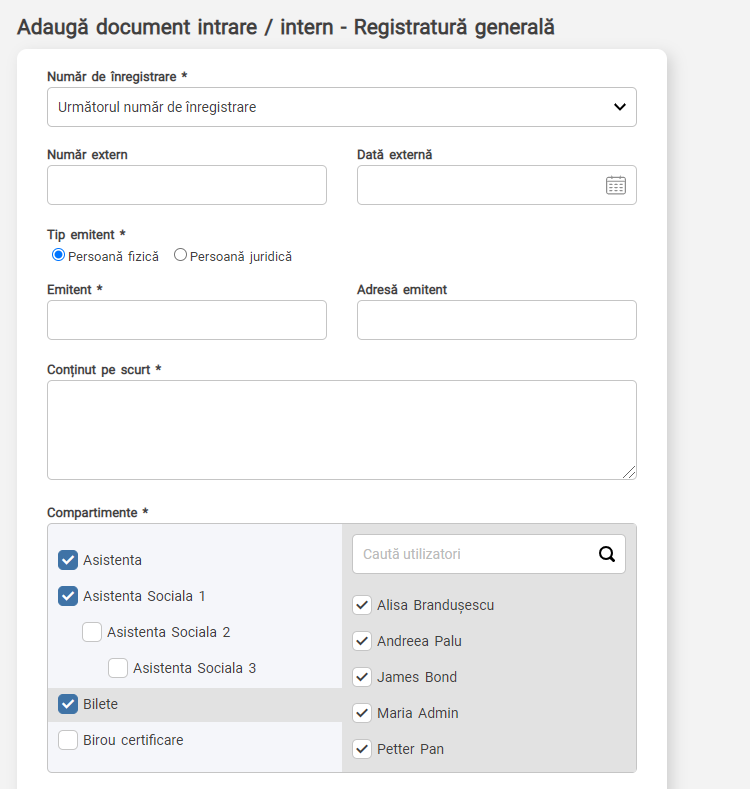Click the Conținut pe scurt textarea resize handle
The height and width of the screenshot is (789, 750).
point(629,472)
